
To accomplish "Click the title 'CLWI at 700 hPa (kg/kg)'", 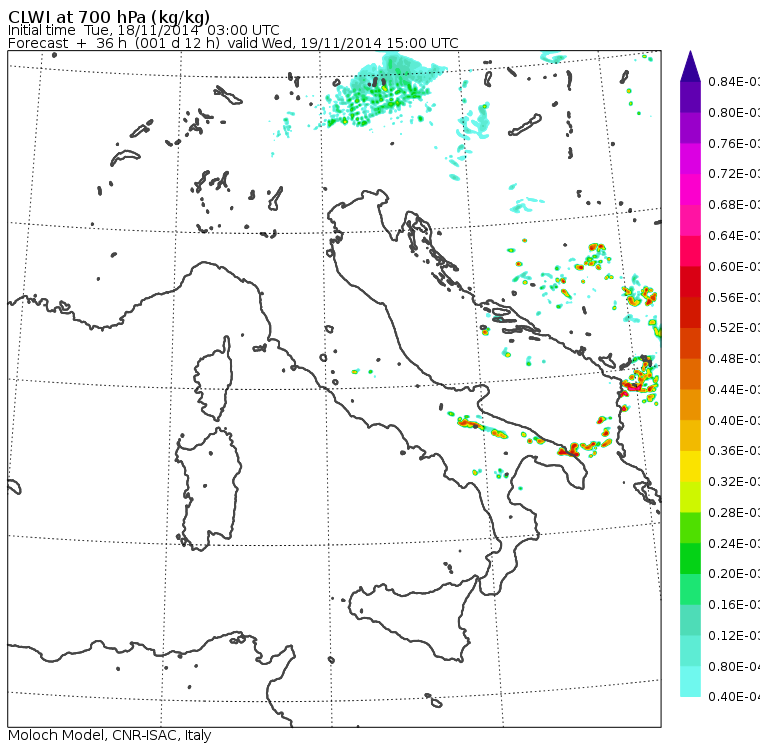I will 109,16.
